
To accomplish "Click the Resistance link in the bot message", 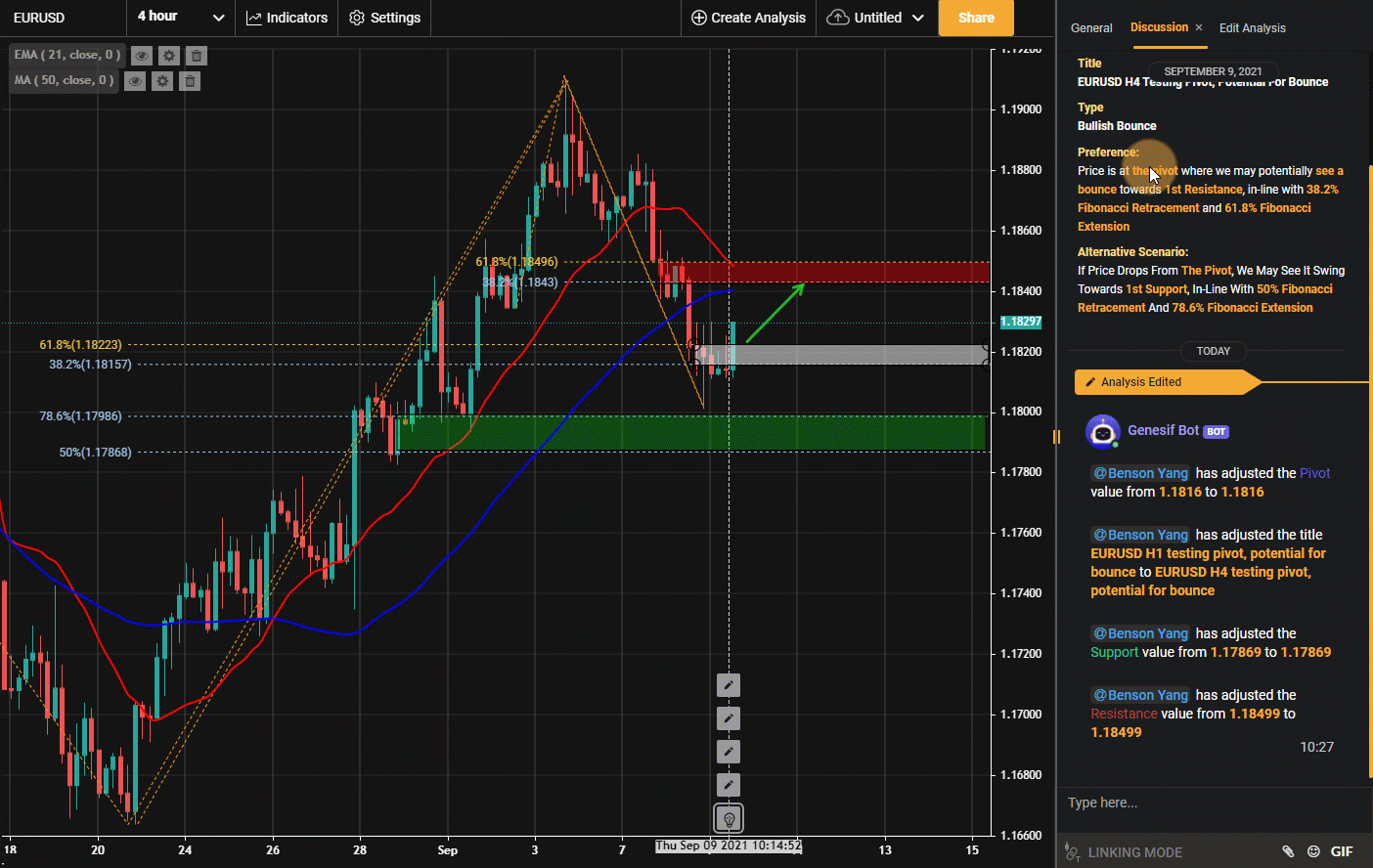I will tap(1124, 714).
